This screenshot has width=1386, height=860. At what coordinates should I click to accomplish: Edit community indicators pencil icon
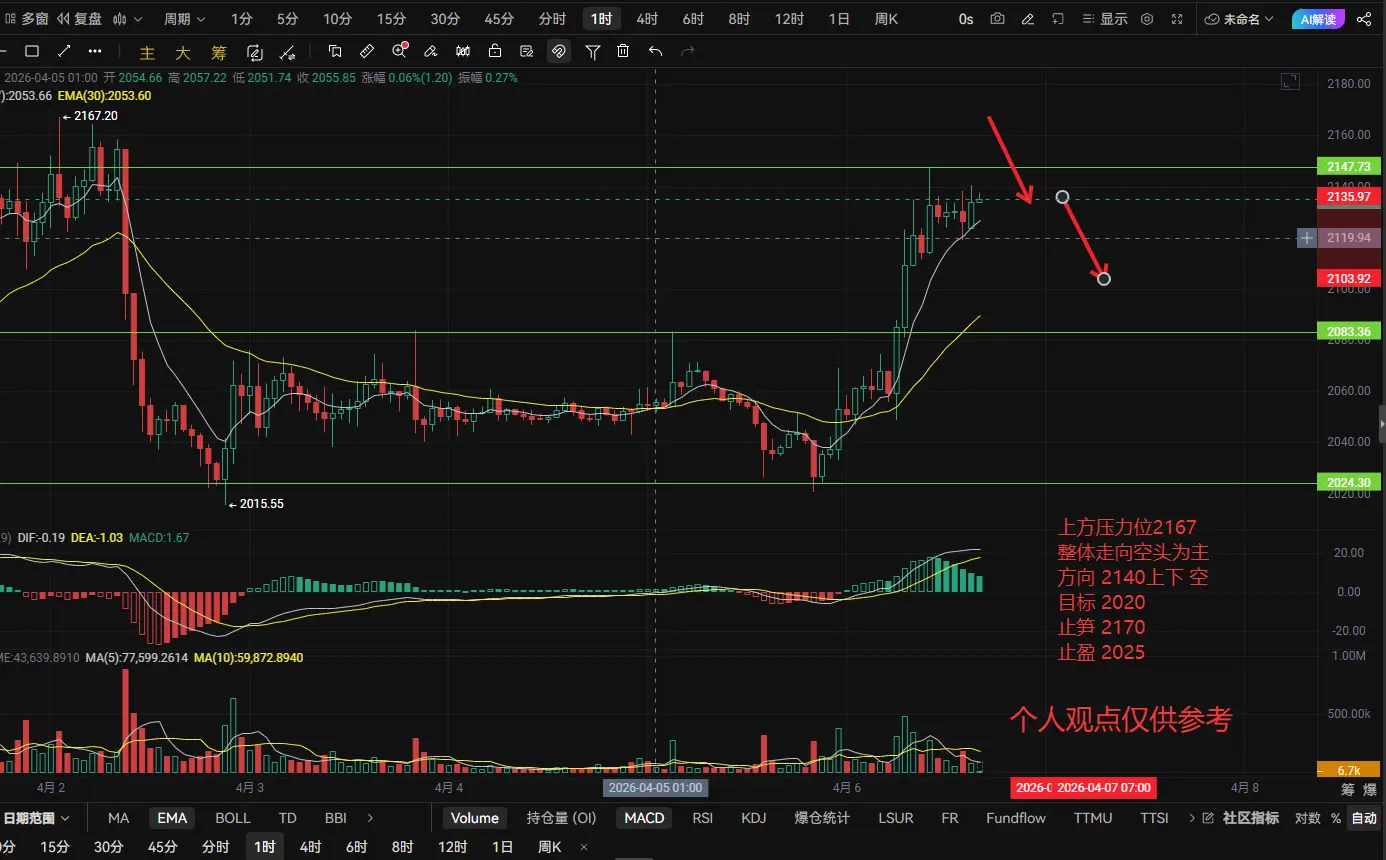click(x=1208, y=818)
